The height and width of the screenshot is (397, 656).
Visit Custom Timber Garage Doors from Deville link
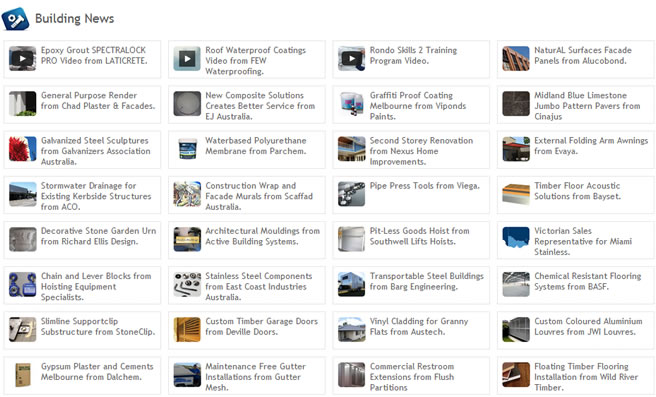[x=261, y=326]
